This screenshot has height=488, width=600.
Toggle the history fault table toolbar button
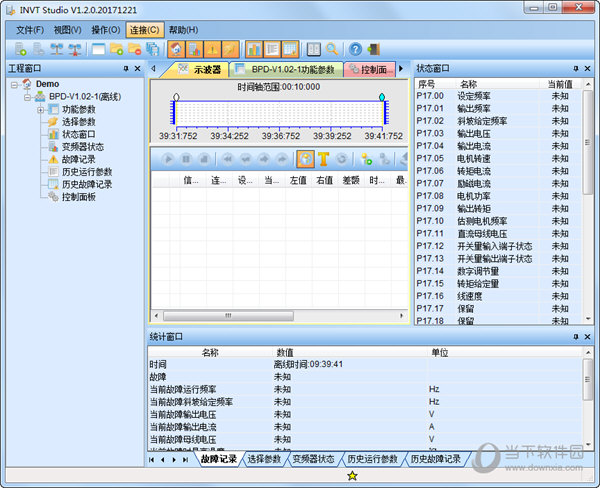pos(290,49)
